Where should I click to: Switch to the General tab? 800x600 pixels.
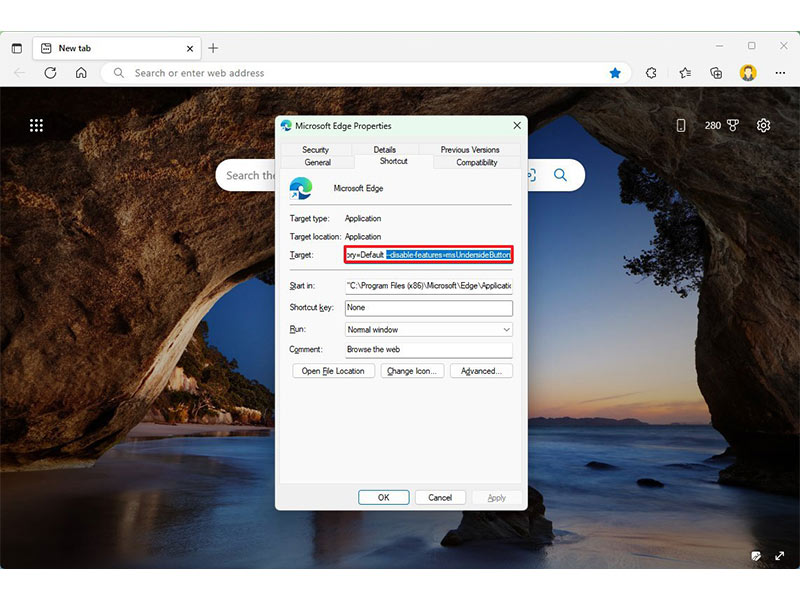[317, 162]
